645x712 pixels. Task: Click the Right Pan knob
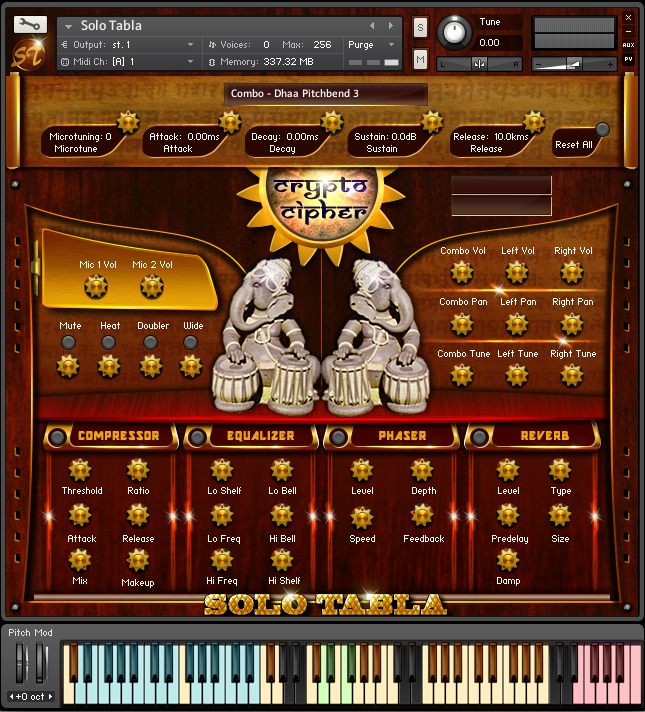pos(572,324)
